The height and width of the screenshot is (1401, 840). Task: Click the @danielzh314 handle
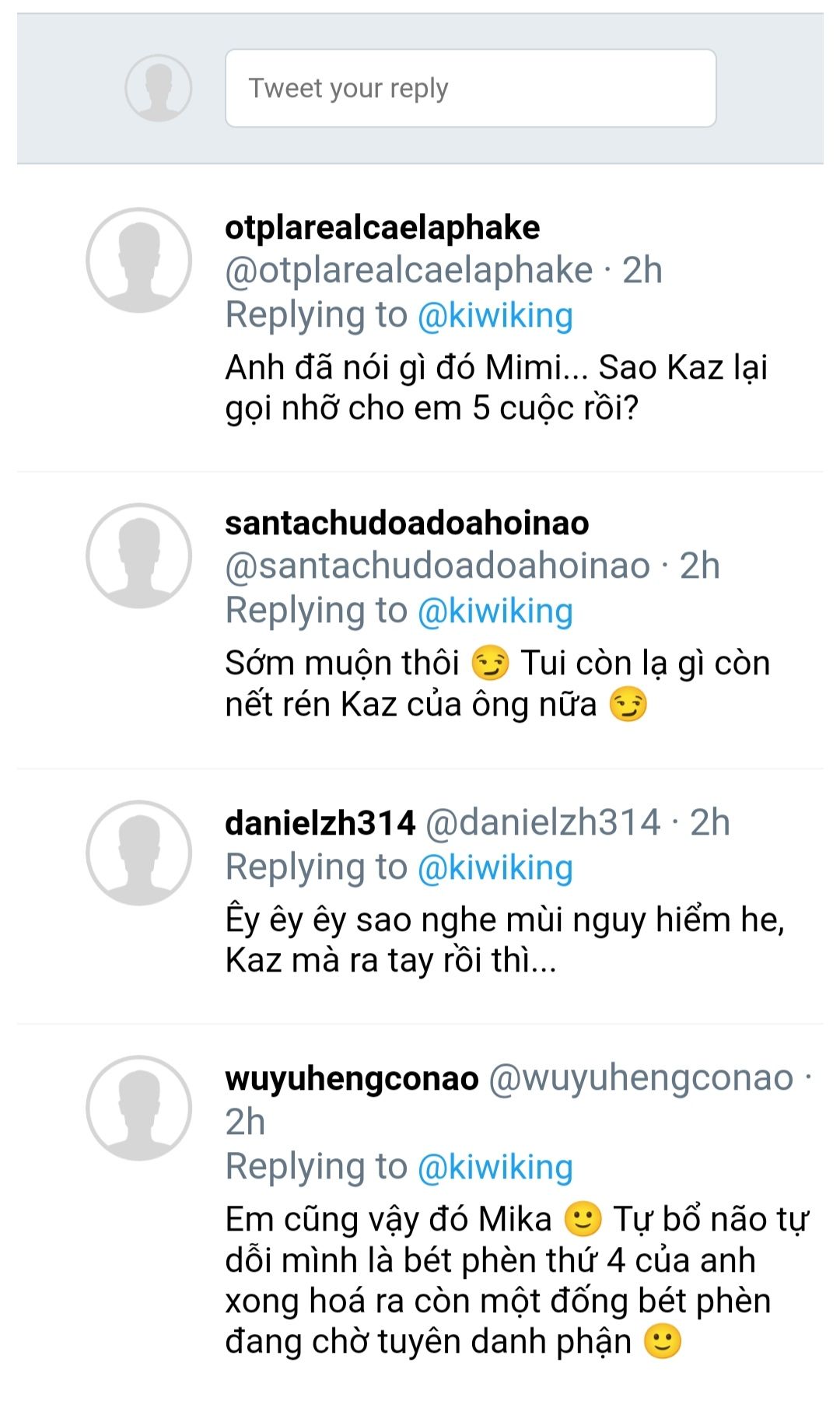[x=543, y=823]
